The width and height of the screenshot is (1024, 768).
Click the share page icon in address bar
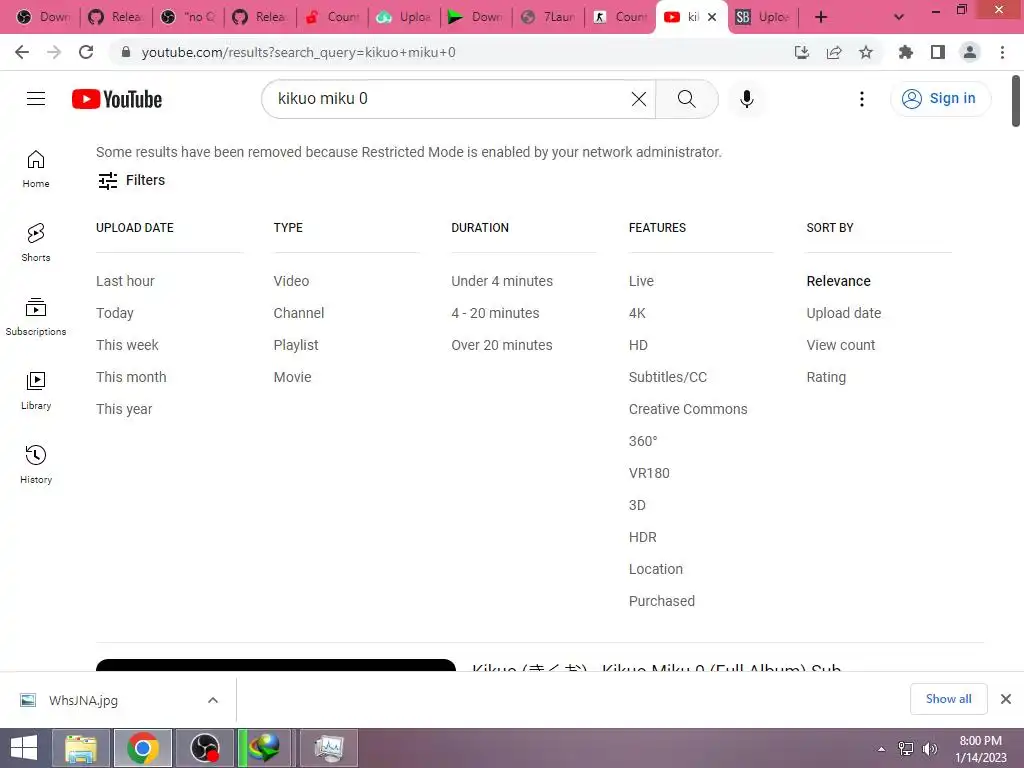pyautogui.click(x=834, y=52)
